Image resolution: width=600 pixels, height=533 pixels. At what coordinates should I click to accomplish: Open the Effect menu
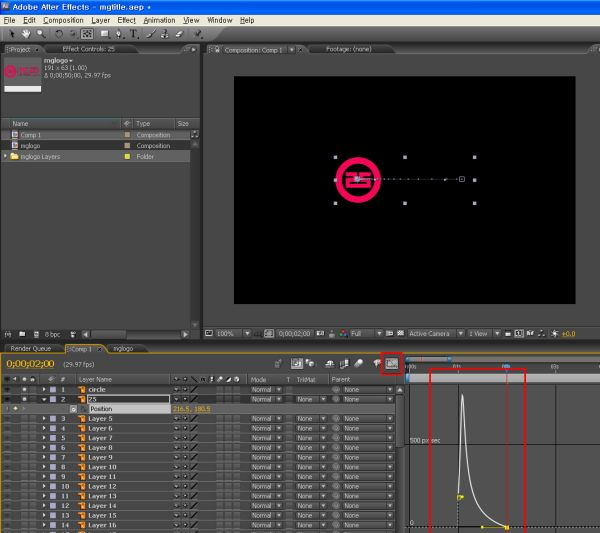[126, 20]
